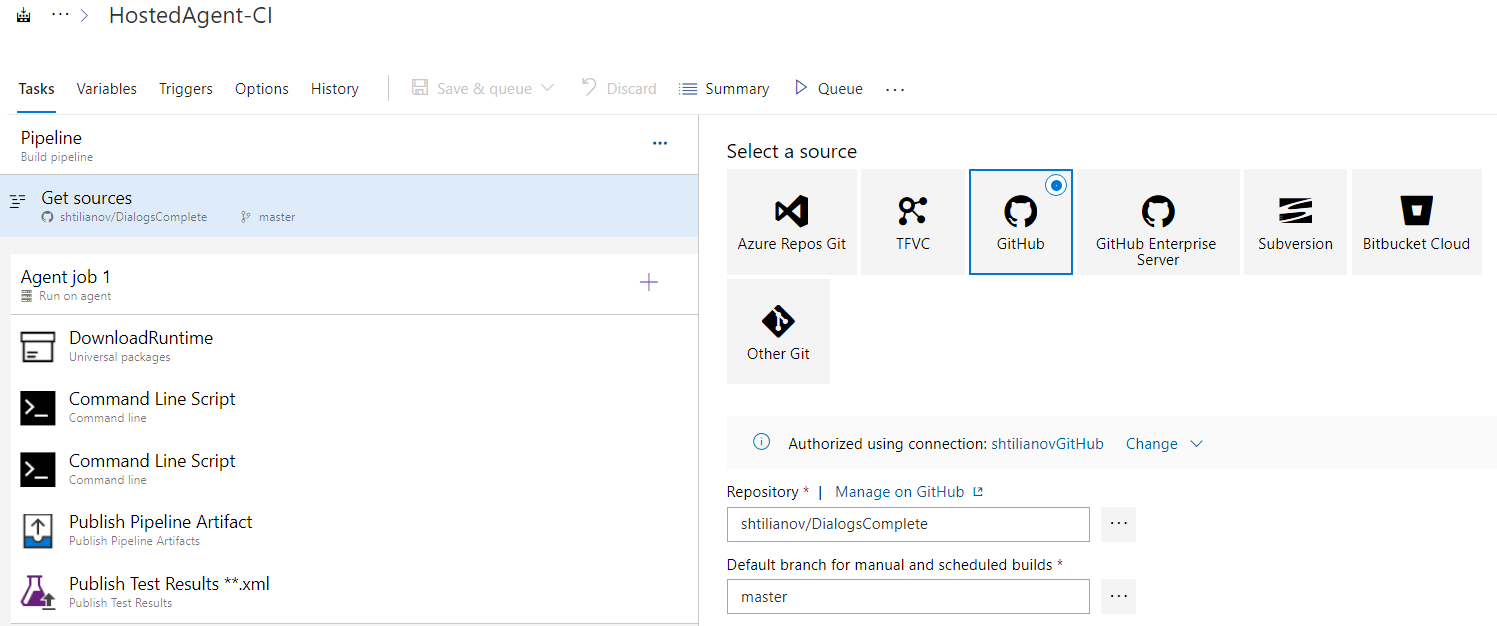This screenshot has height=626, width=1497.
Task: Expand the Save & queue dropdown arrow
Action: click(547, 88)
